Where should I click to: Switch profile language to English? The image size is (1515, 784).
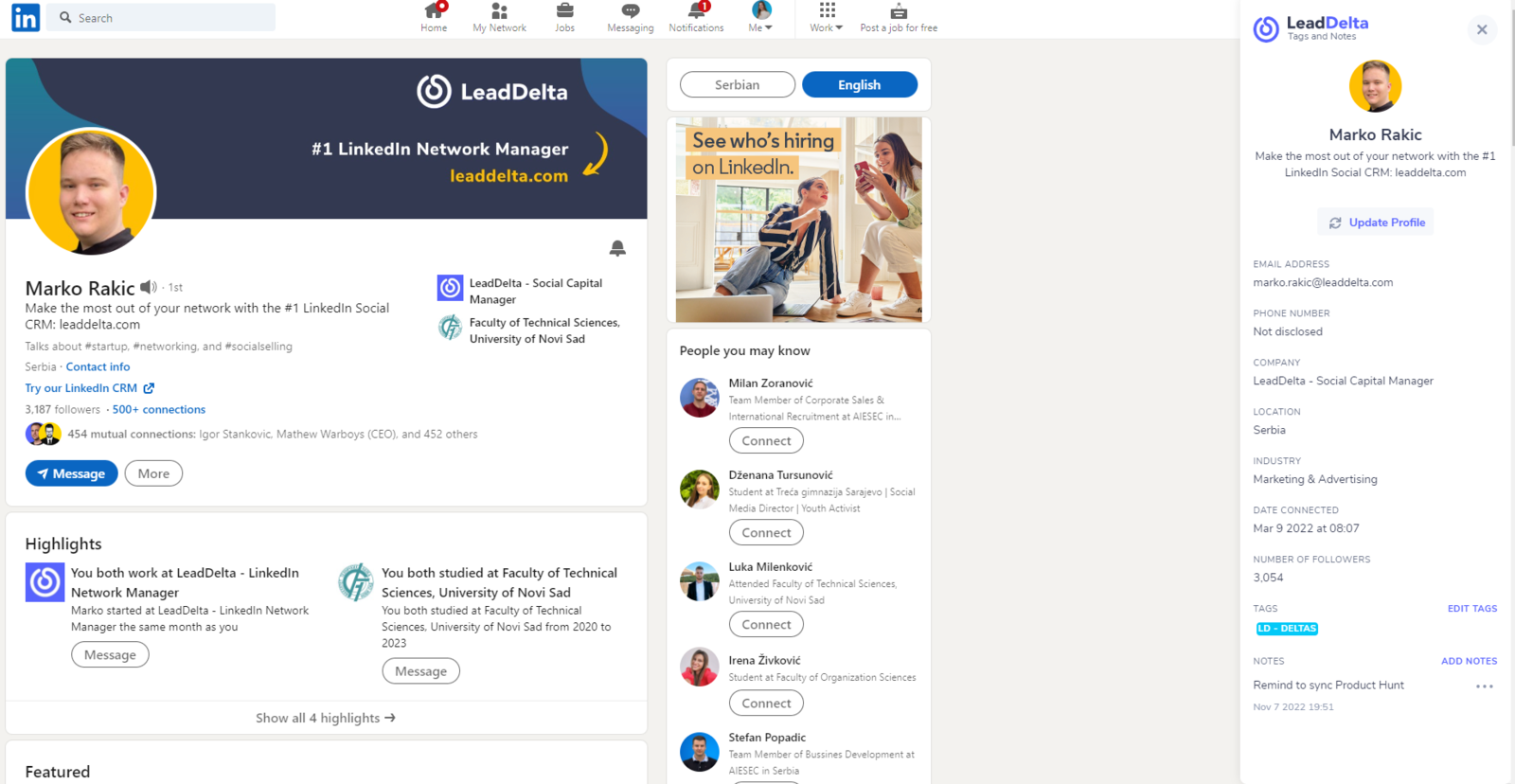[860, 84]
